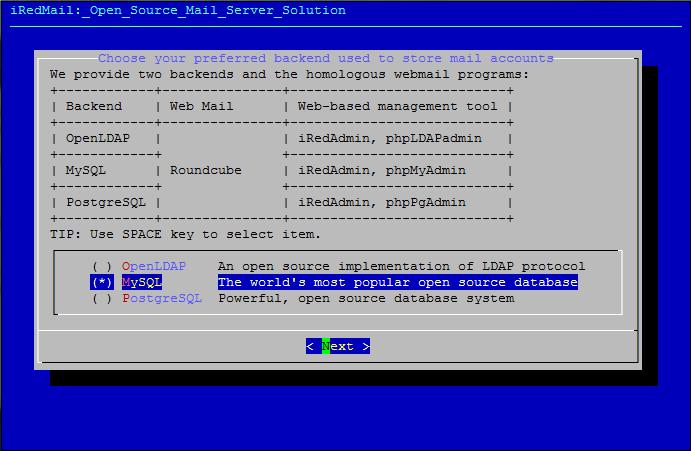
Task: Click the "Choose your preferred backend" dialog title
Action: [x=326, y=59]
